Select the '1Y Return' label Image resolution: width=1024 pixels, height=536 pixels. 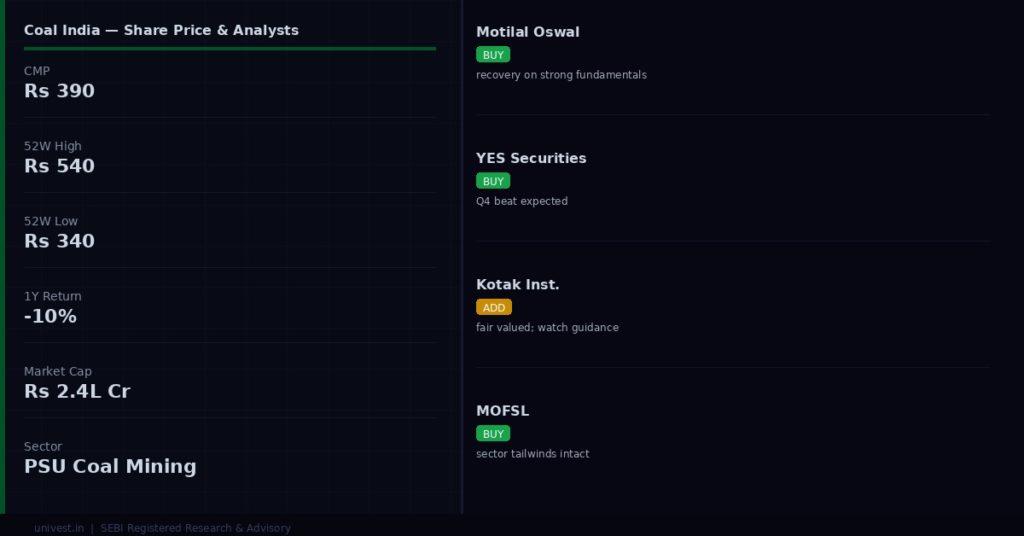pyautogui.click(x=53, y=296)
